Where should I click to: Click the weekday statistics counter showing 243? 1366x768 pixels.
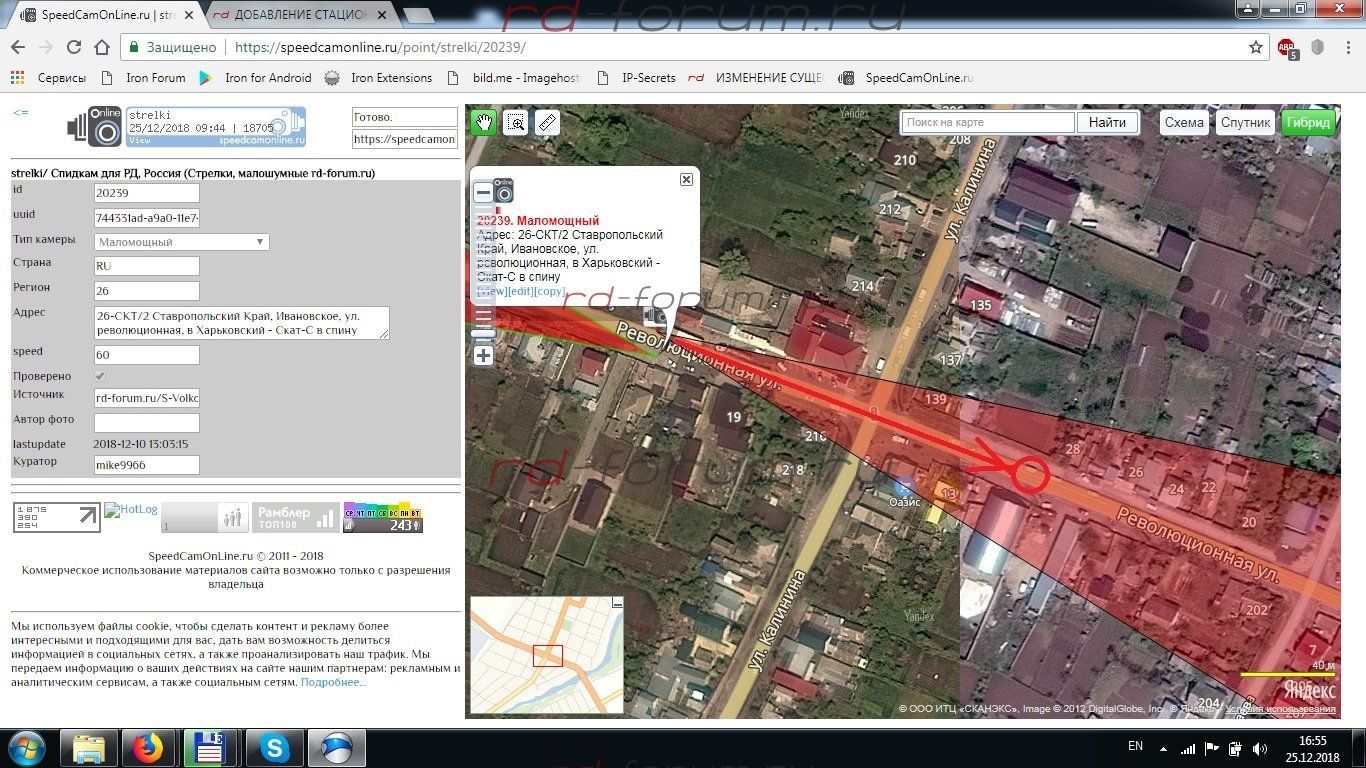pyautogui.click(x=383, y=517)
